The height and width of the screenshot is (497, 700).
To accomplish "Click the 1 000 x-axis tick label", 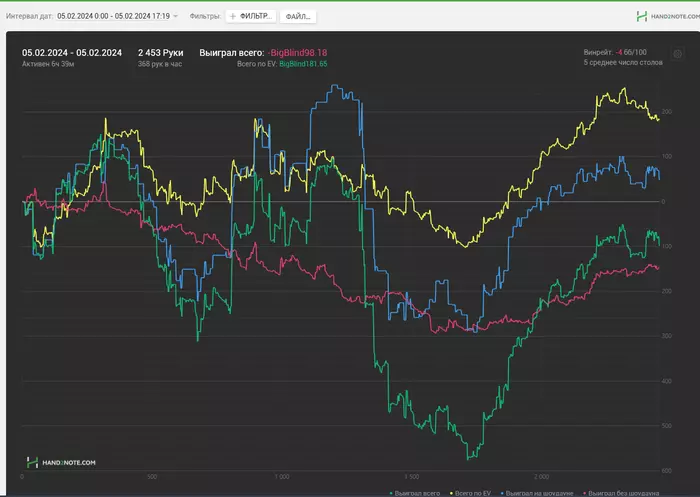I will pyautogui.click(x=282, y=477).
